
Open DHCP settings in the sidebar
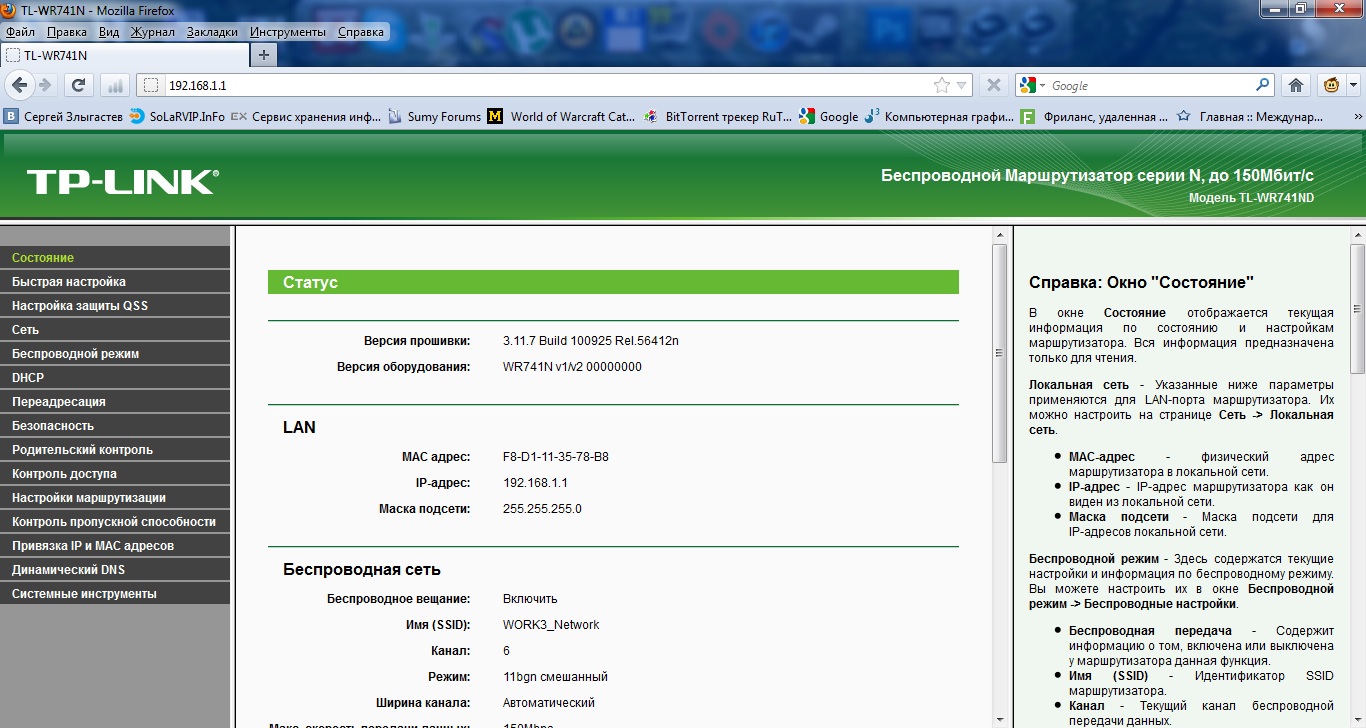pos(28,378)
